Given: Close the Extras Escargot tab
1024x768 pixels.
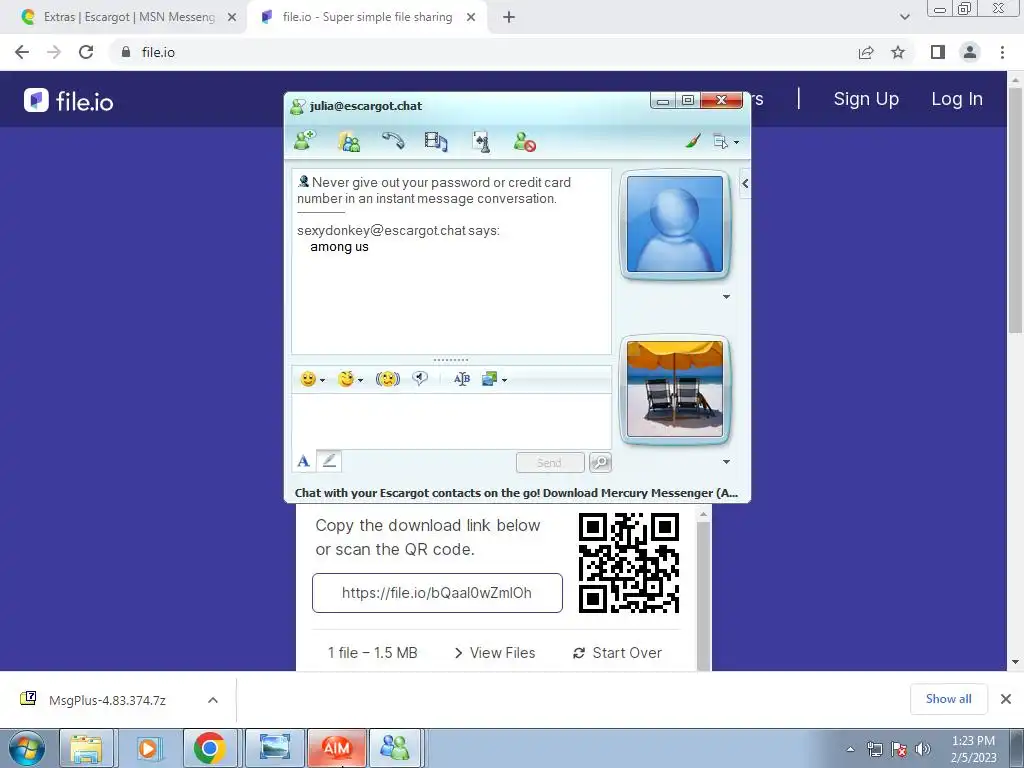Looking at the screenshot, I should tap(232, 18).
